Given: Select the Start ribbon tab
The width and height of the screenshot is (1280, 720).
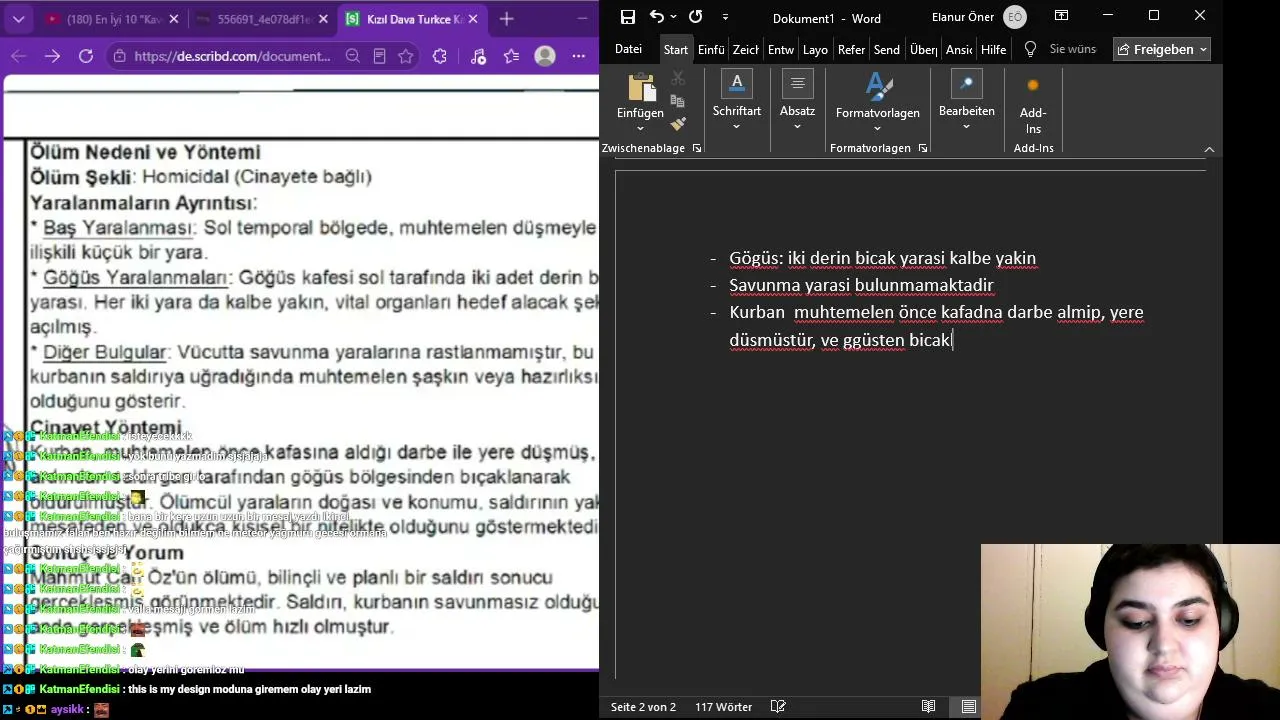Looking at the screenshot, I should [676, 49].
